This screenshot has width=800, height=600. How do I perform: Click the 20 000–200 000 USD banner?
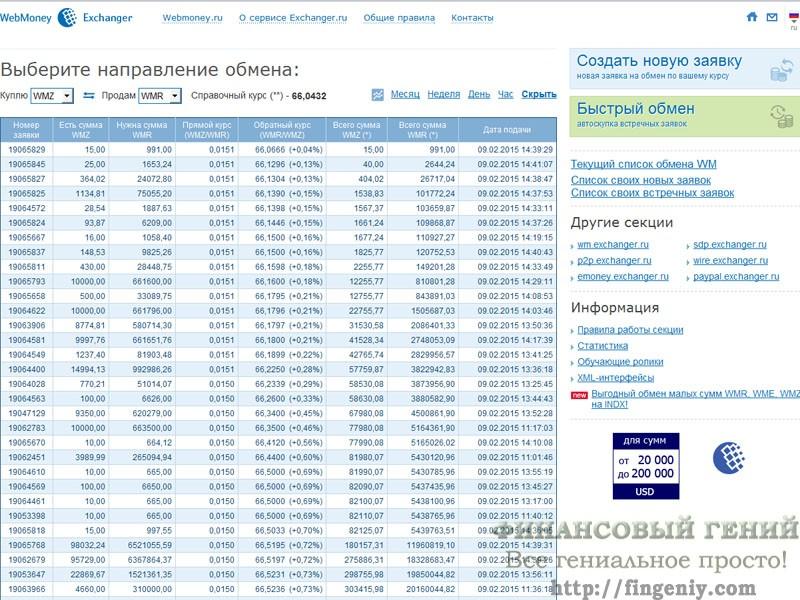tap(645, 466)
